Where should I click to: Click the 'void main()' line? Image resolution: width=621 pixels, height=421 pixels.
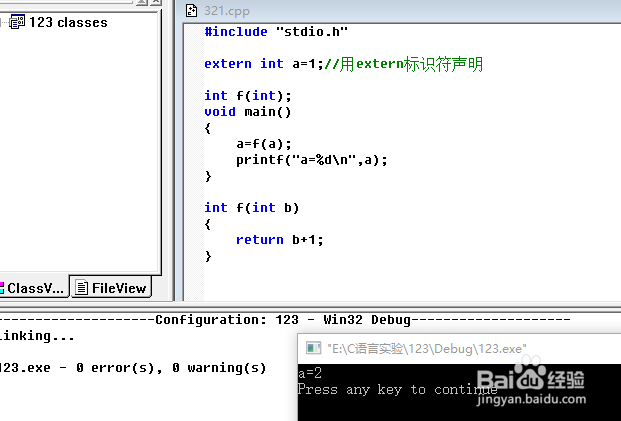(x=248, y=112)
